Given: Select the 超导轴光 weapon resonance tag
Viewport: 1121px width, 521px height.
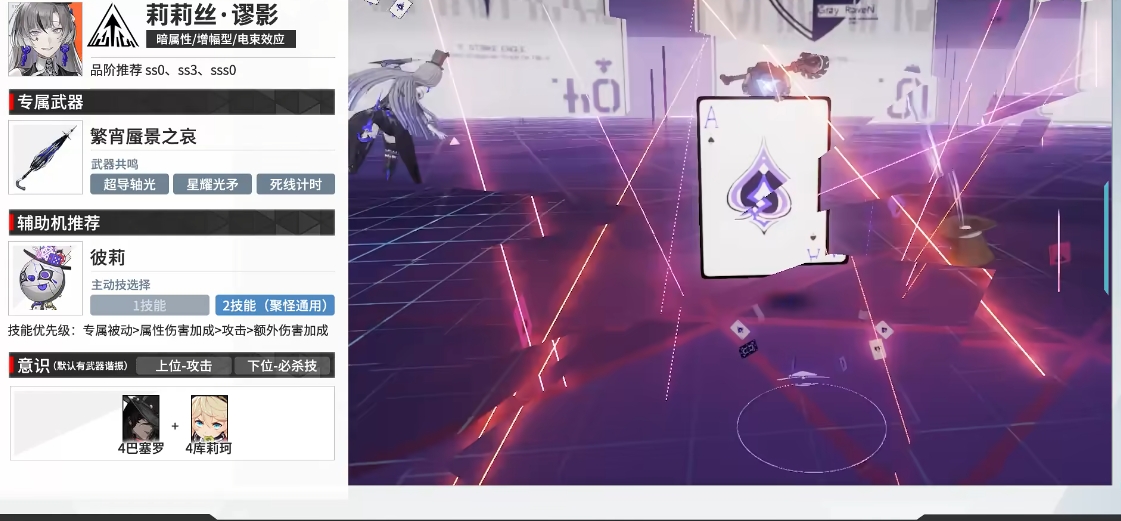Looking at the screenshot, I should tap(129, 184).
